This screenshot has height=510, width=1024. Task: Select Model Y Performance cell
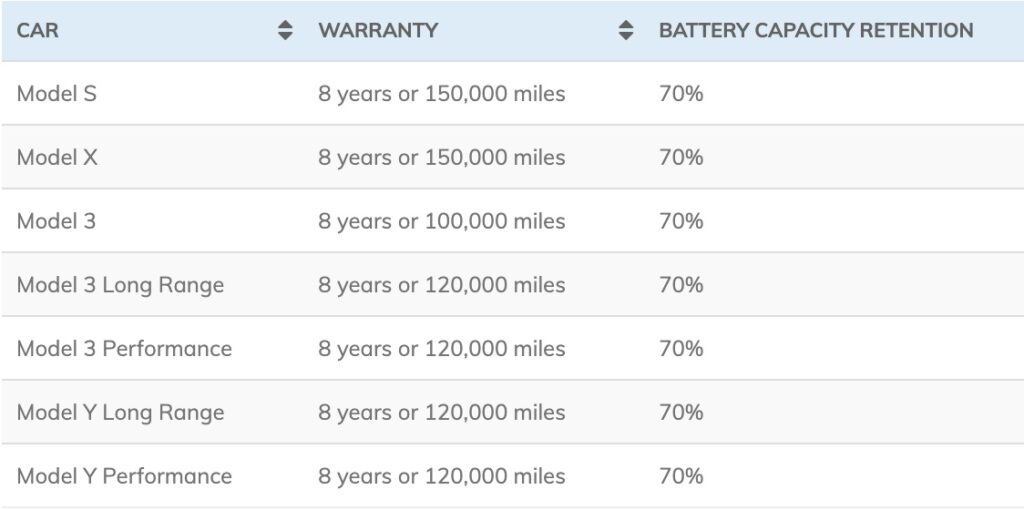(x=124, y=475)
